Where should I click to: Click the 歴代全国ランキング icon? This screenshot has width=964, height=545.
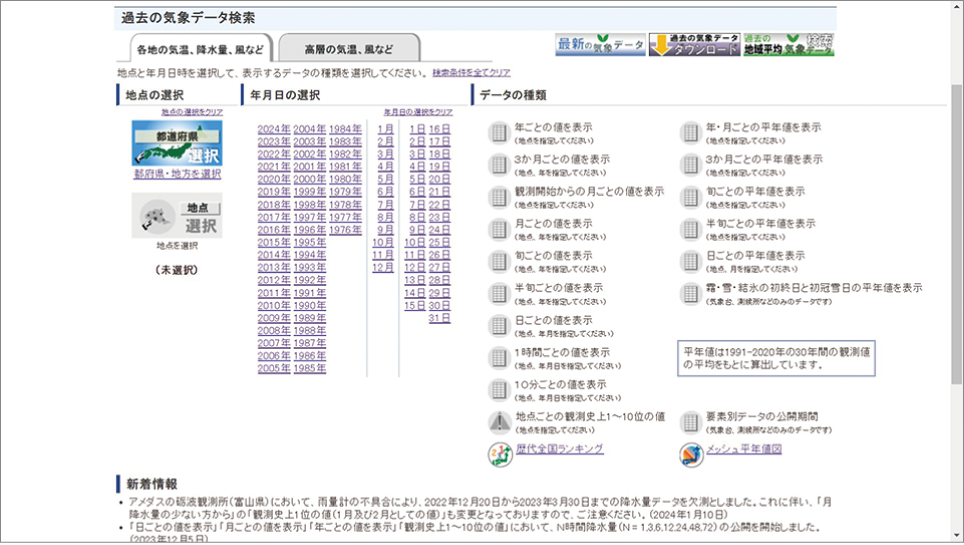[x=499, y=453]
